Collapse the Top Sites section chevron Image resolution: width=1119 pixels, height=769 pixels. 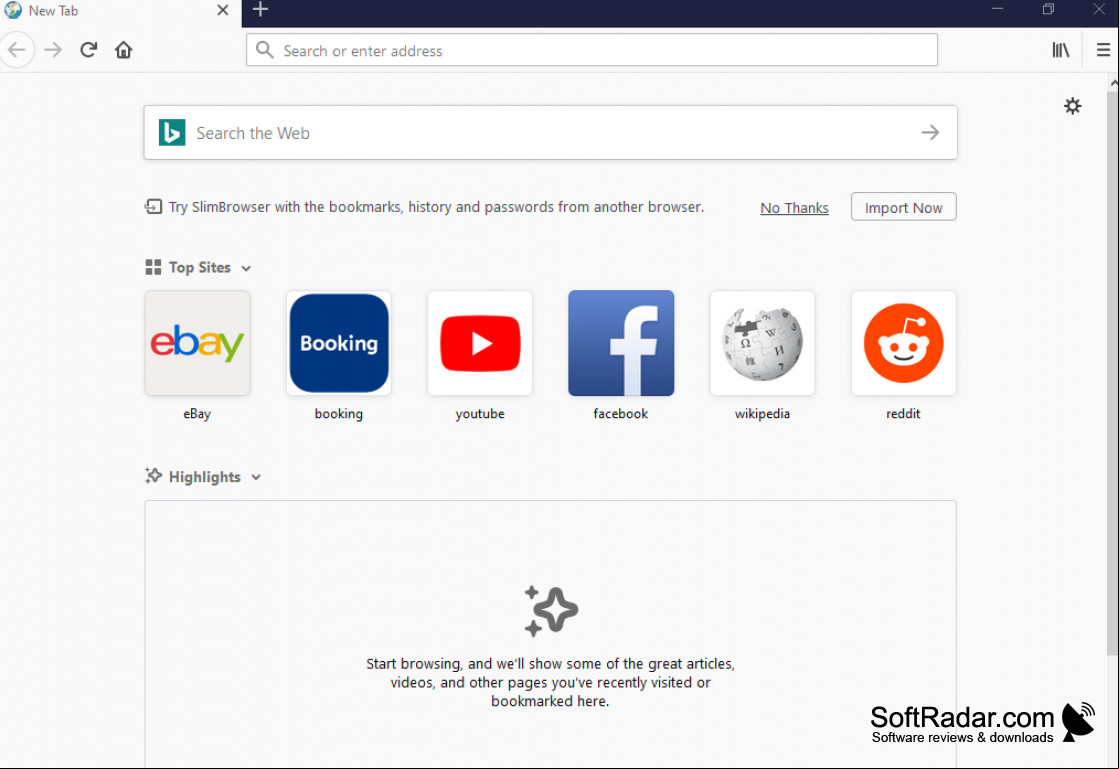(246, 269)
